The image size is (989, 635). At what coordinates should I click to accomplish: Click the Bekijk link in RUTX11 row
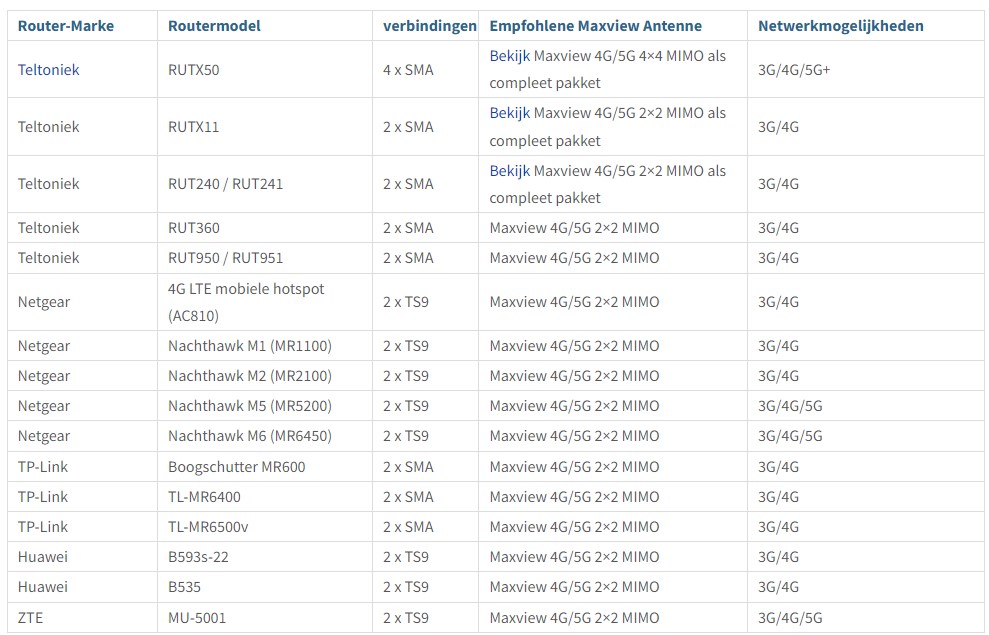click(509, 113)
